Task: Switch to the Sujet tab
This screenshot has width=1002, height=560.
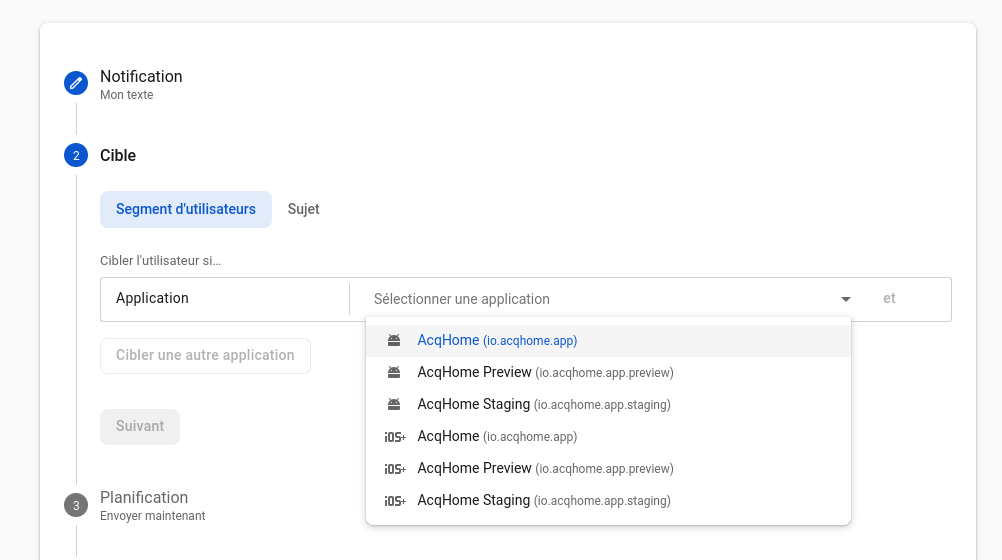Action: [304, 209]
